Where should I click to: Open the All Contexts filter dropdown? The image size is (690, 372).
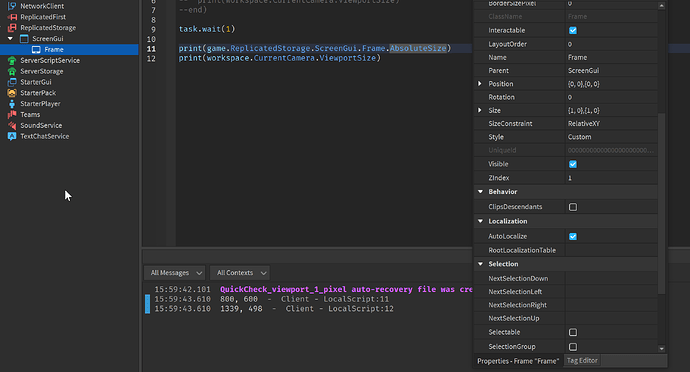(240, 273)
